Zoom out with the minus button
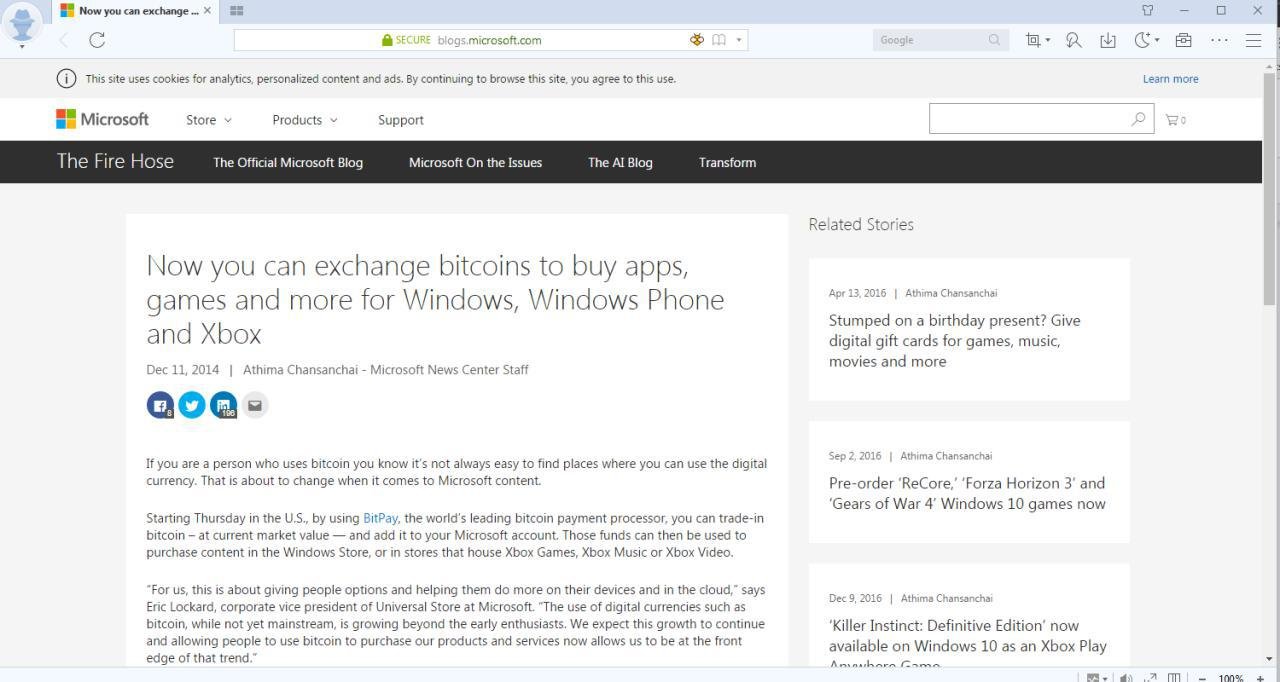The width and height of the screenshot is (1280, 682). point(1202,677)
